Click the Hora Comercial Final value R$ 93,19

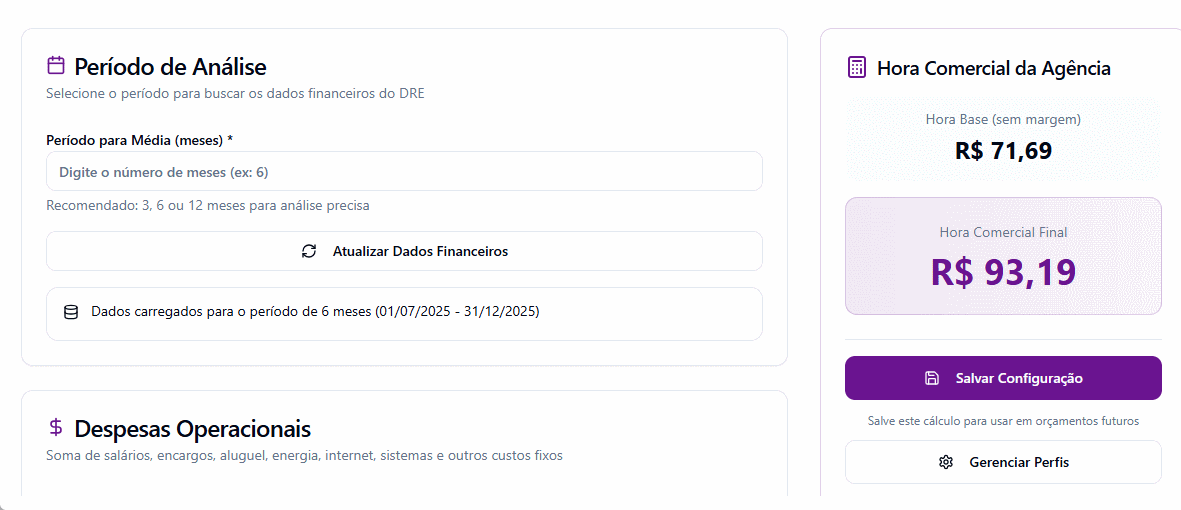coord(1003,272)
